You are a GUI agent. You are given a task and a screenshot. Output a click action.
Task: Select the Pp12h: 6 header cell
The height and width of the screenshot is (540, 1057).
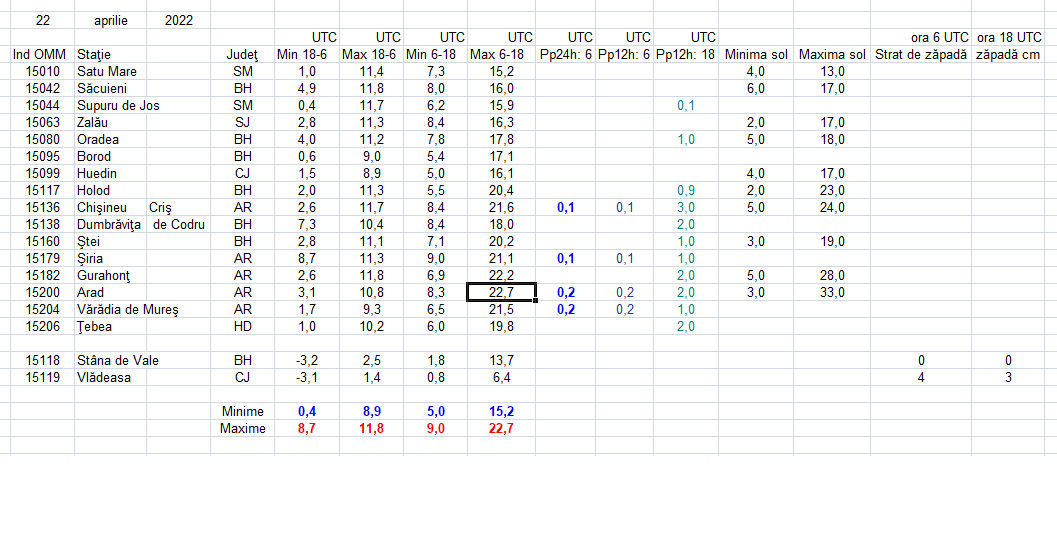point(624,55)
